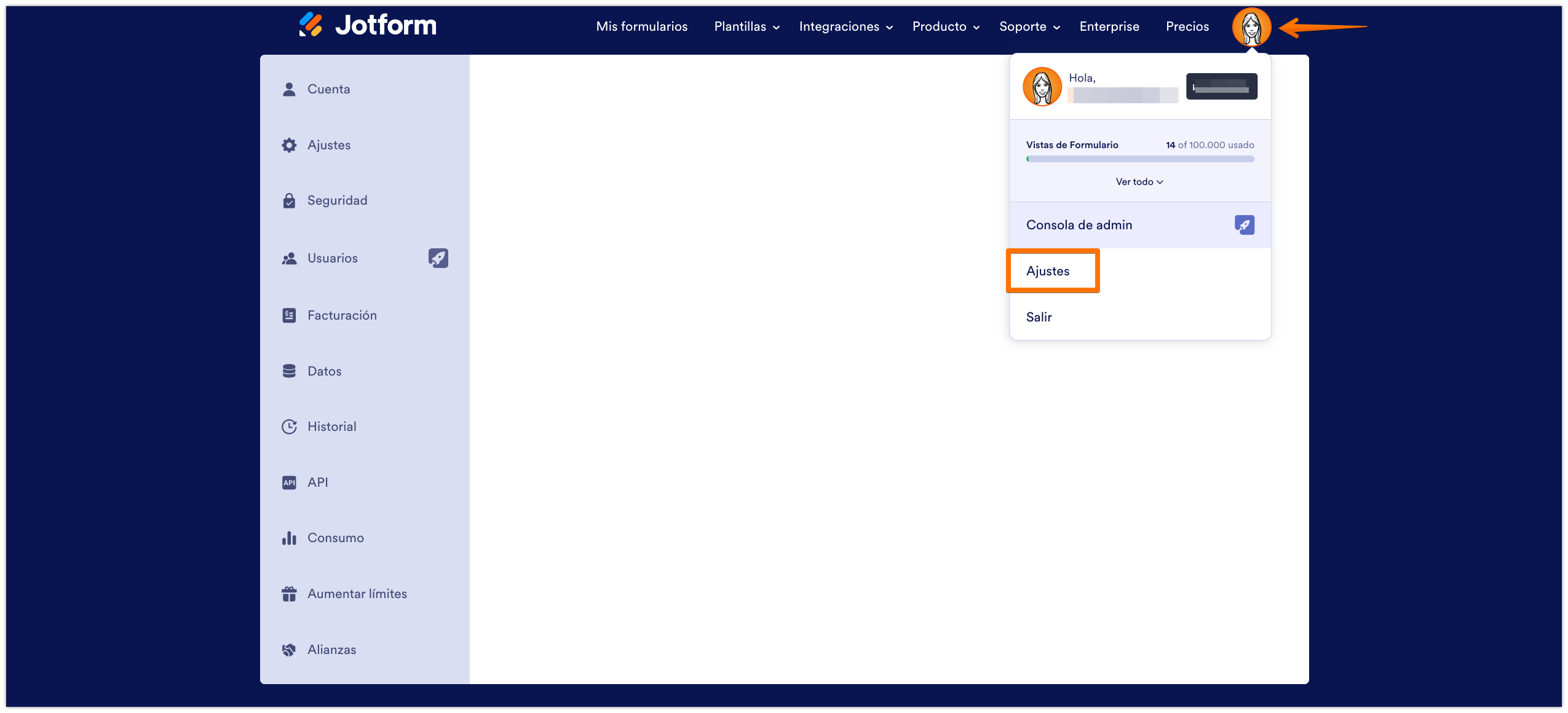
Task: Expand Ver todo usage details
Action: click(1139, 182)
